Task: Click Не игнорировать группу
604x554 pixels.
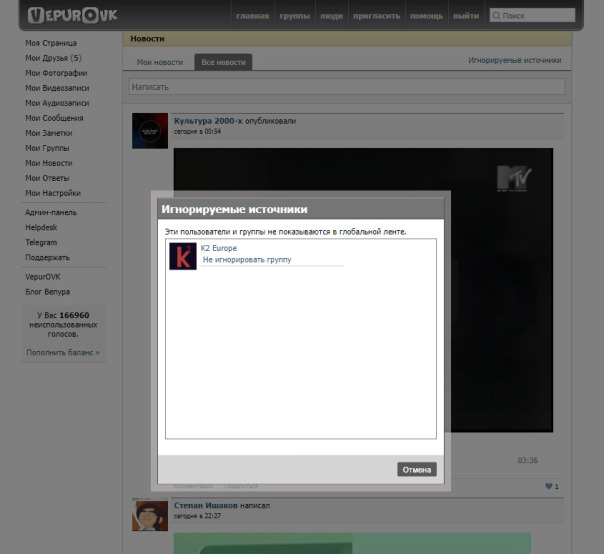Action: 247,260
